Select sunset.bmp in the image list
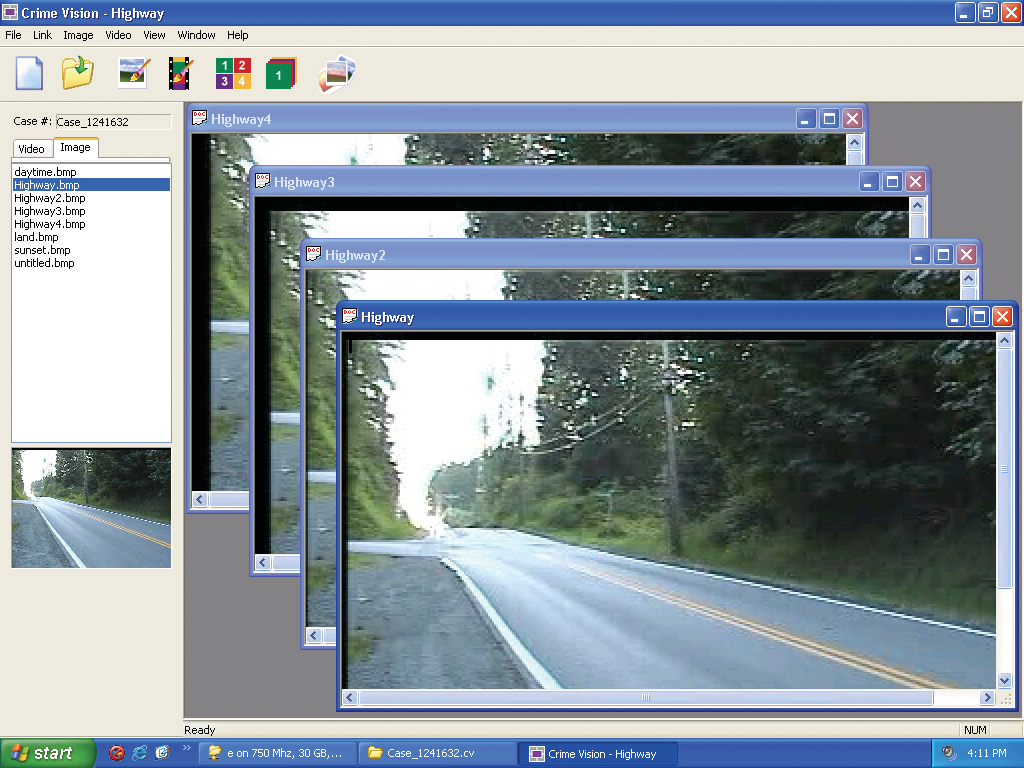The height and width of the screenshot is (768, 1024). 42,250
